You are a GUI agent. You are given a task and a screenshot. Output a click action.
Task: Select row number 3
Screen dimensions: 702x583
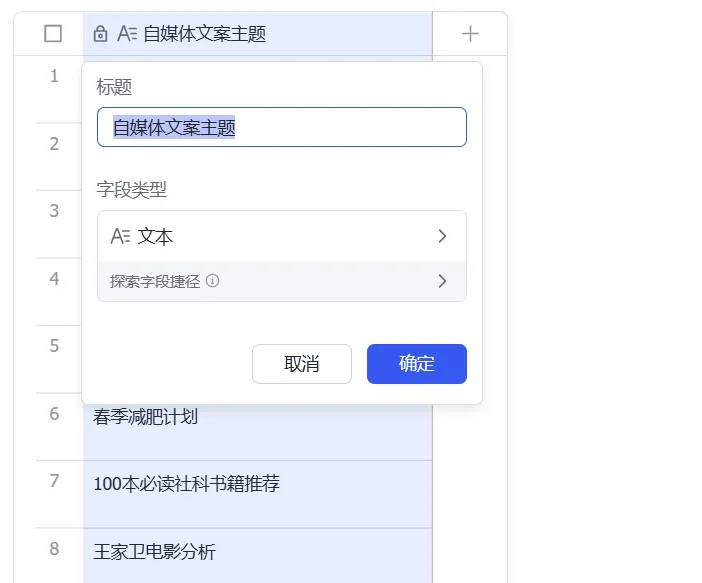click(x=54, y=211)
